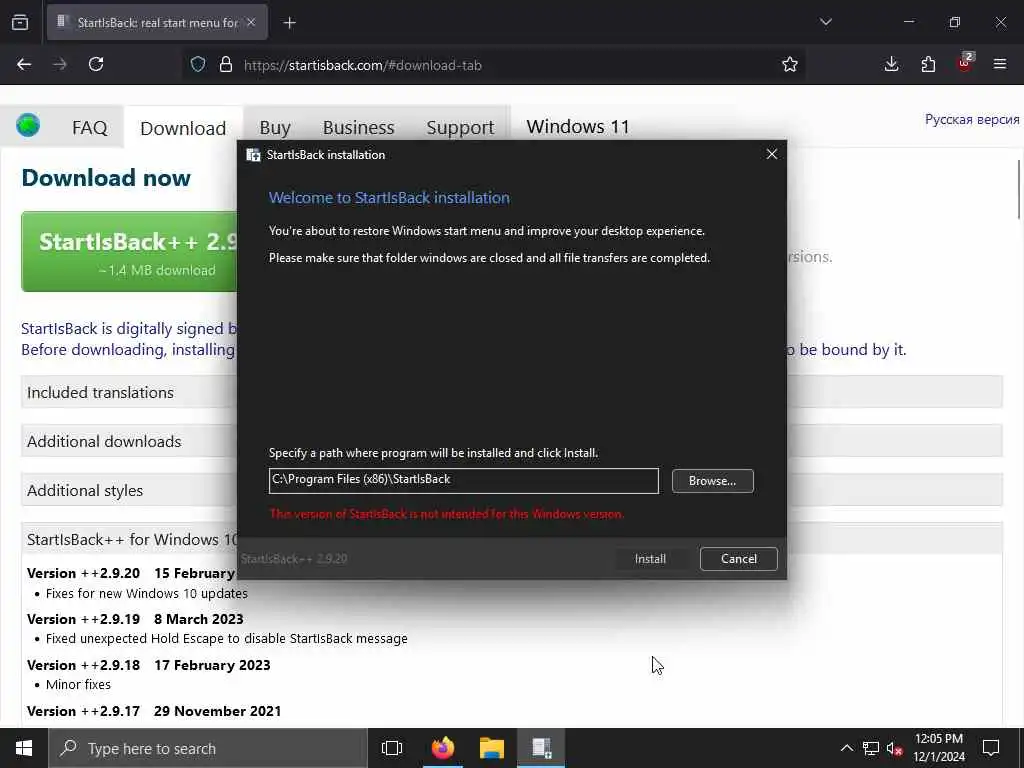This screenshot has width=1024, height=768.
Task: Open the tracking protection shield icon
Action: (x=198, y=64)
